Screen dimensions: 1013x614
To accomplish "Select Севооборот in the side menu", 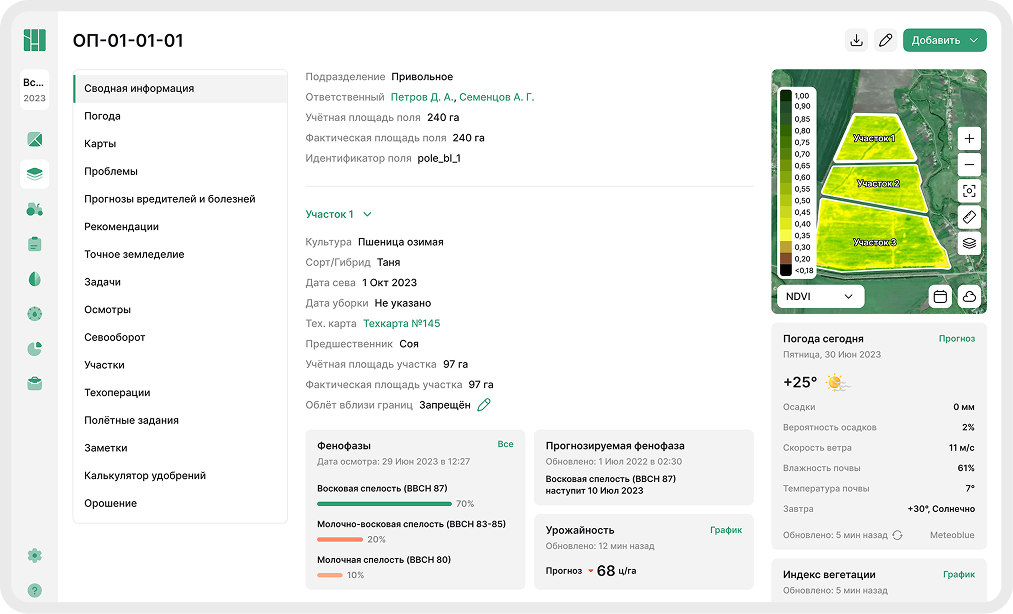I will pos(114,337).
